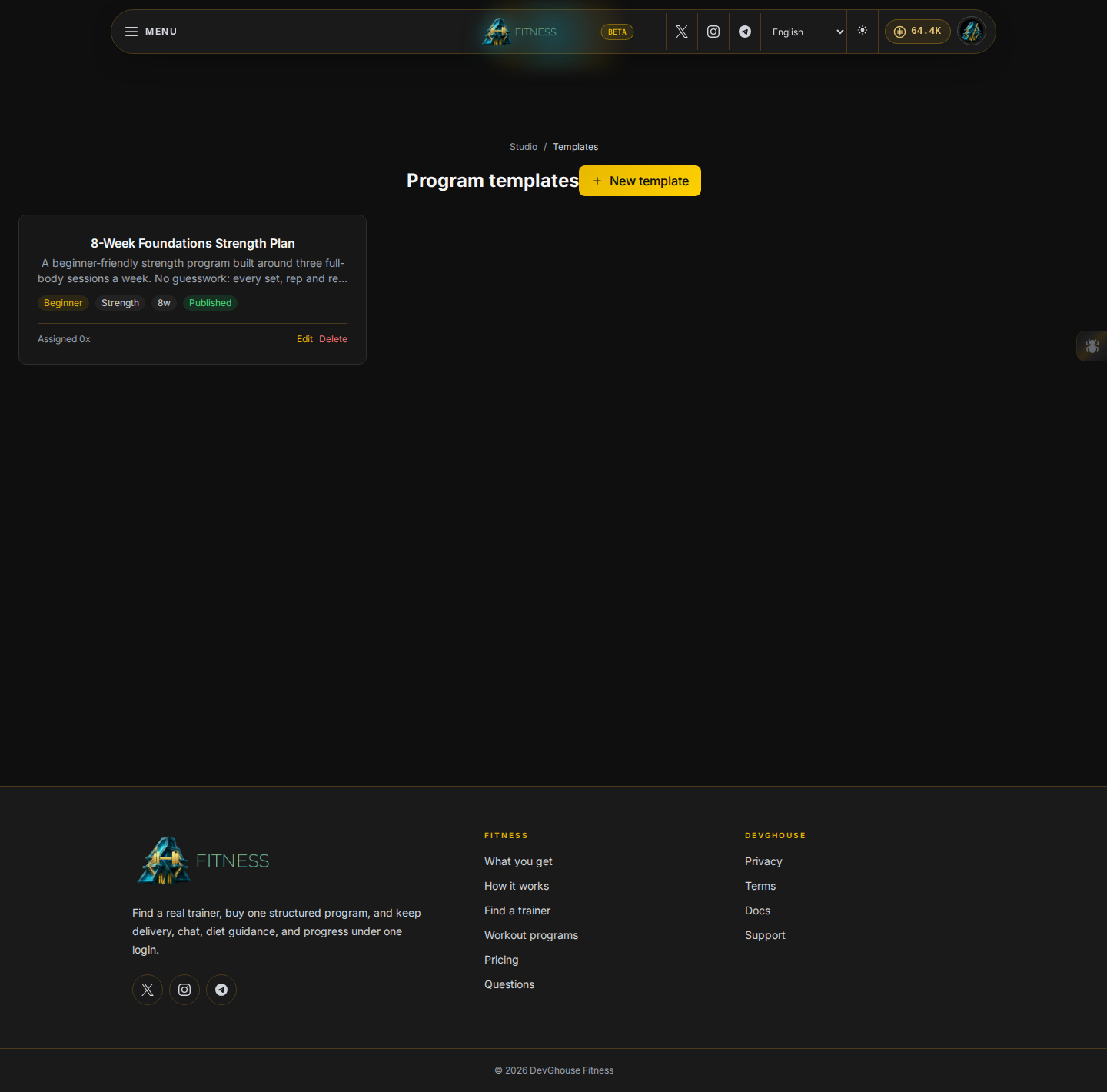Click the Fitness logo in the footer
Viewport: 1107px width, 1092px height.
click(203, 861)
